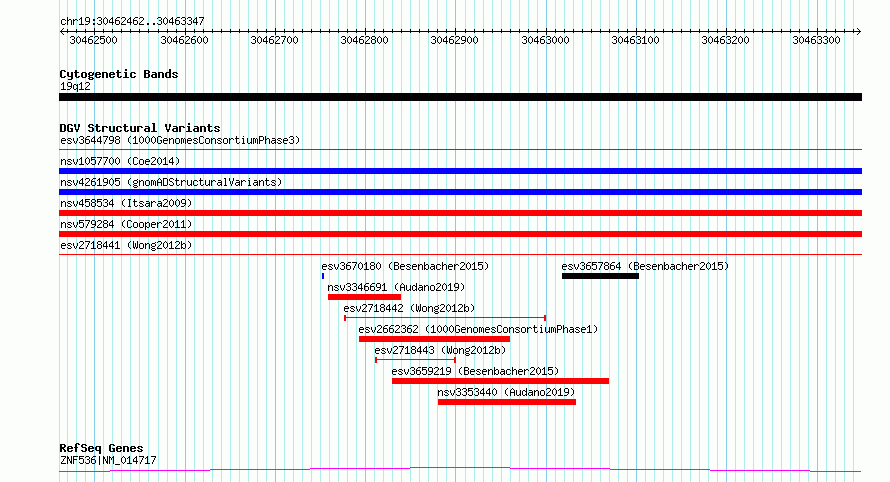This screenshot has width=890, height=482.
Task: Select ruler tick label 30463200
Action: [x=725, y=40]
